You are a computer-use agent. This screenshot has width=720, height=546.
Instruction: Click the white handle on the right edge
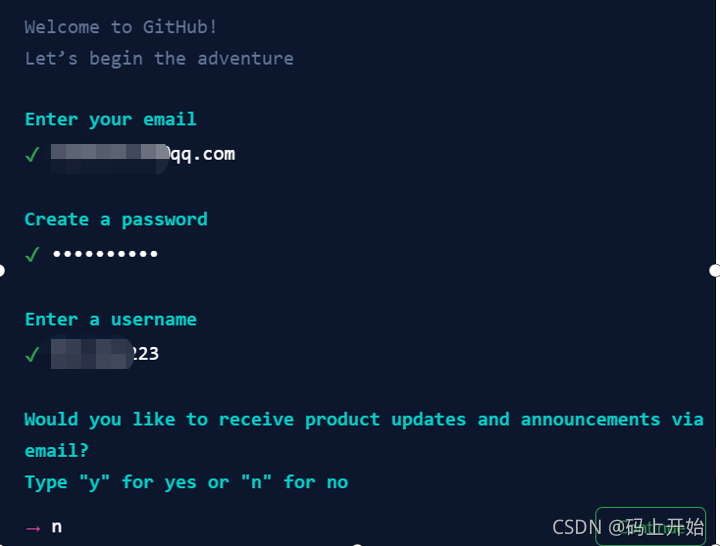click(714, 270)
